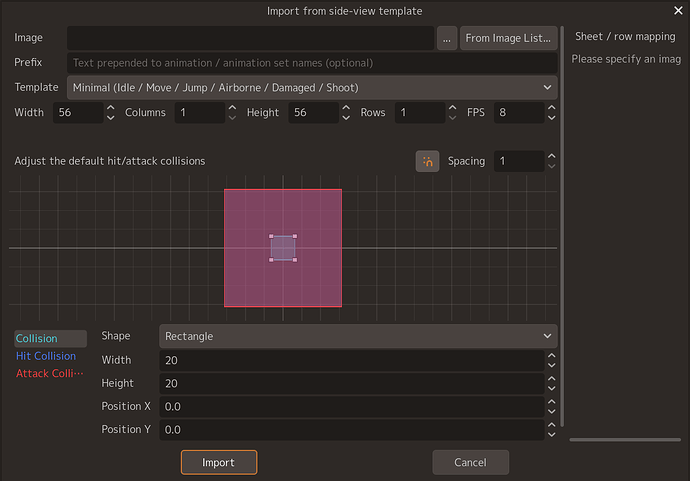Viewport: 690px width, 481px height.
Task: Decrease the collision Height value
Action: pos(552,389)
